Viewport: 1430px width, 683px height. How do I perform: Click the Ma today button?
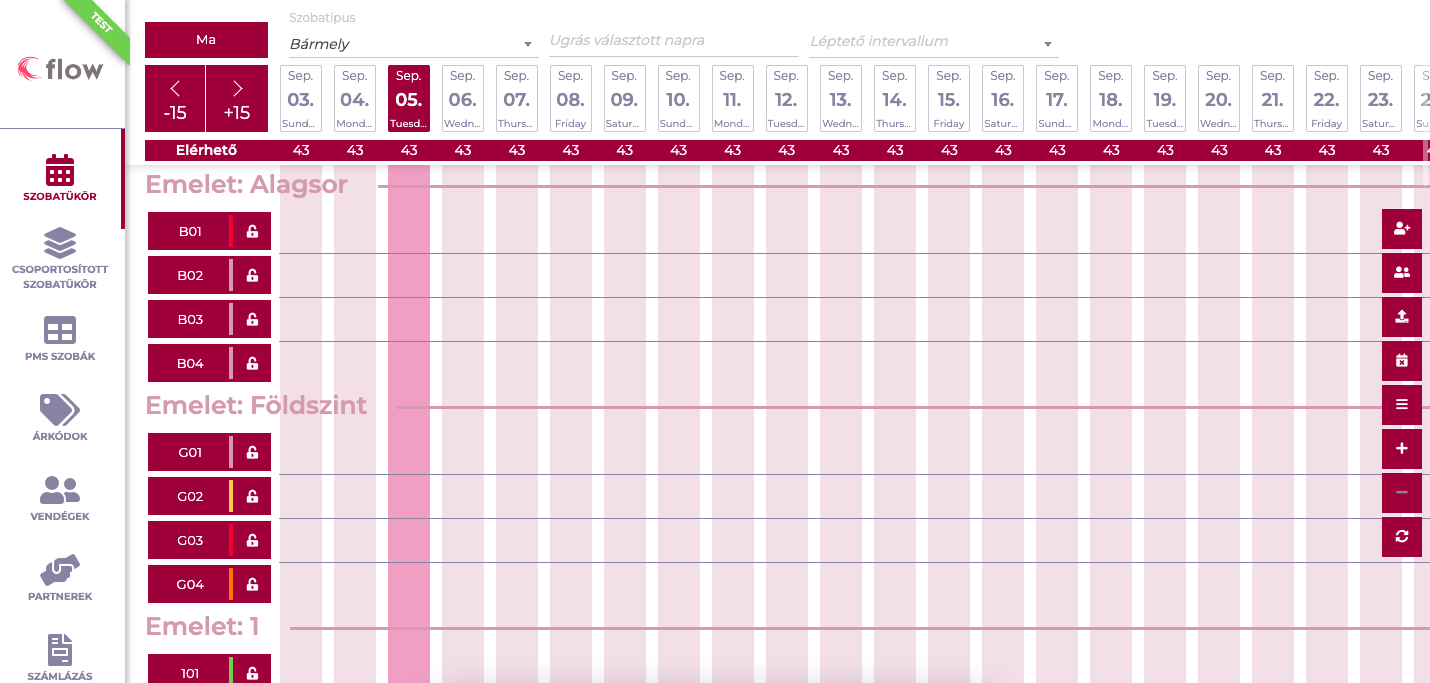coord(206,40)
